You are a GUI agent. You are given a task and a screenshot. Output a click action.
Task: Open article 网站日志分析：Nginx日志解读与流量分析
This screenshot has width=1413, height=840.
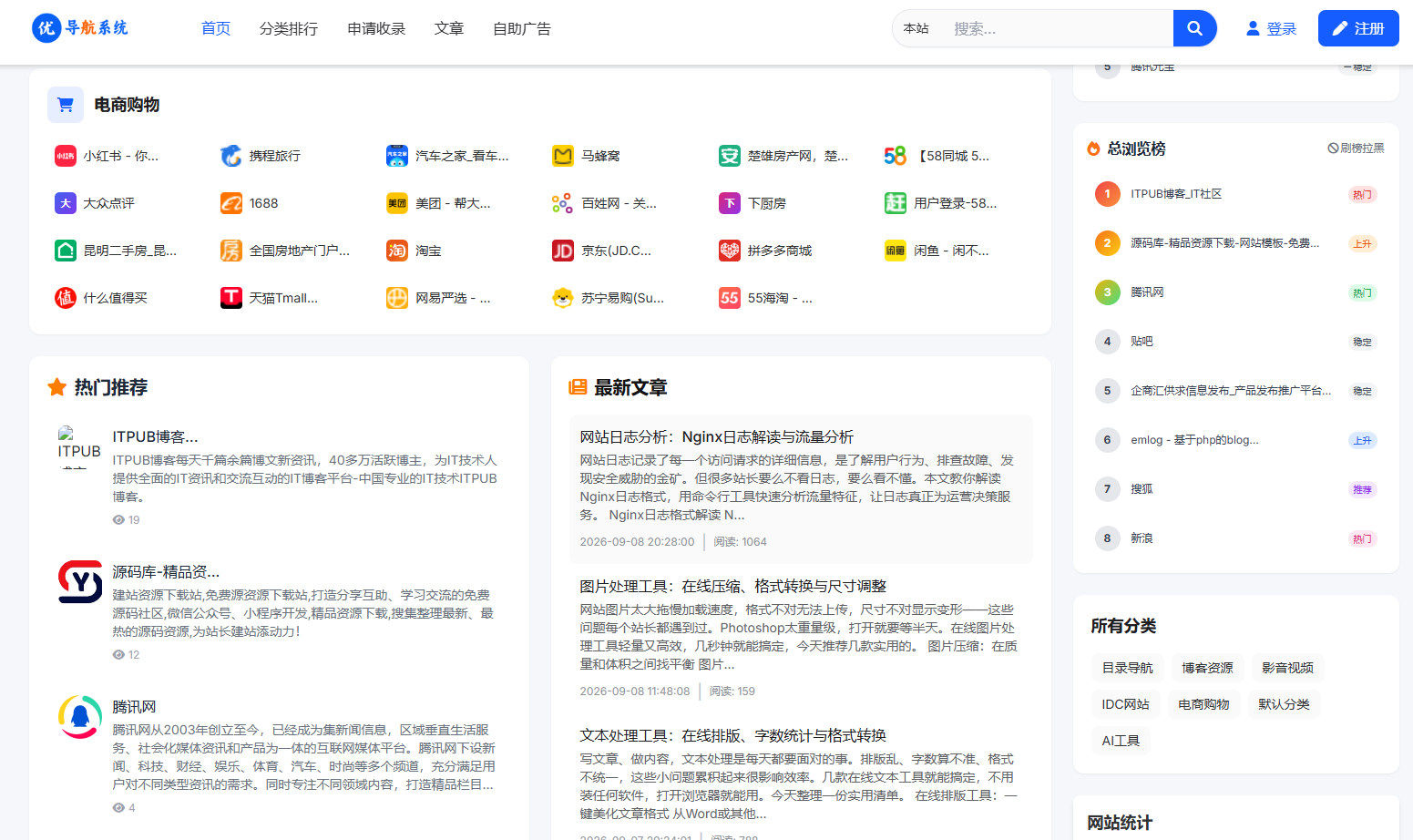(x=716, y=436)
